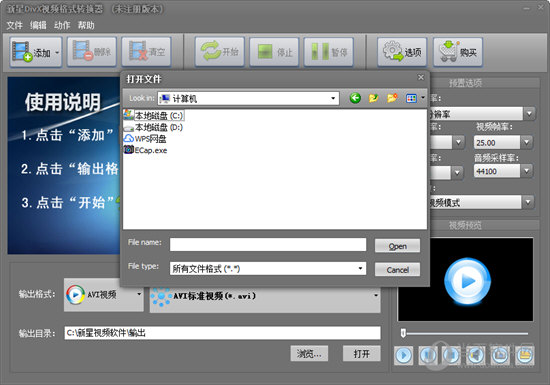Click the 打开 button beside 浏览
This screenshot has width=550, height=385.
click(x=362, y=353)
